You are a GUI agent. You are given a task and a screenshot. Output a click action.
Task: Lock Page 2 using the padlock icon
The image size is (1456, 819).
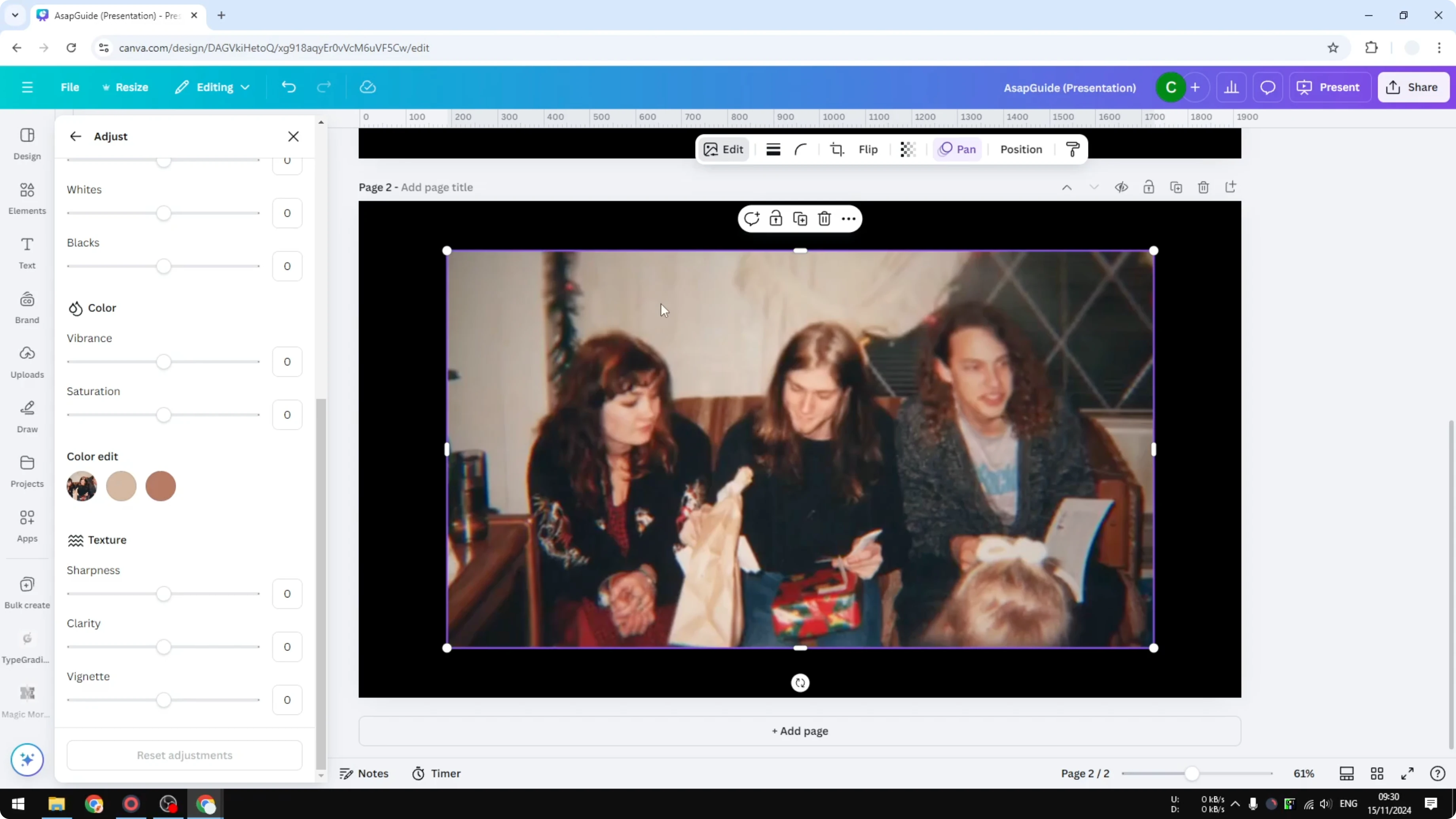click(1149, 187)
